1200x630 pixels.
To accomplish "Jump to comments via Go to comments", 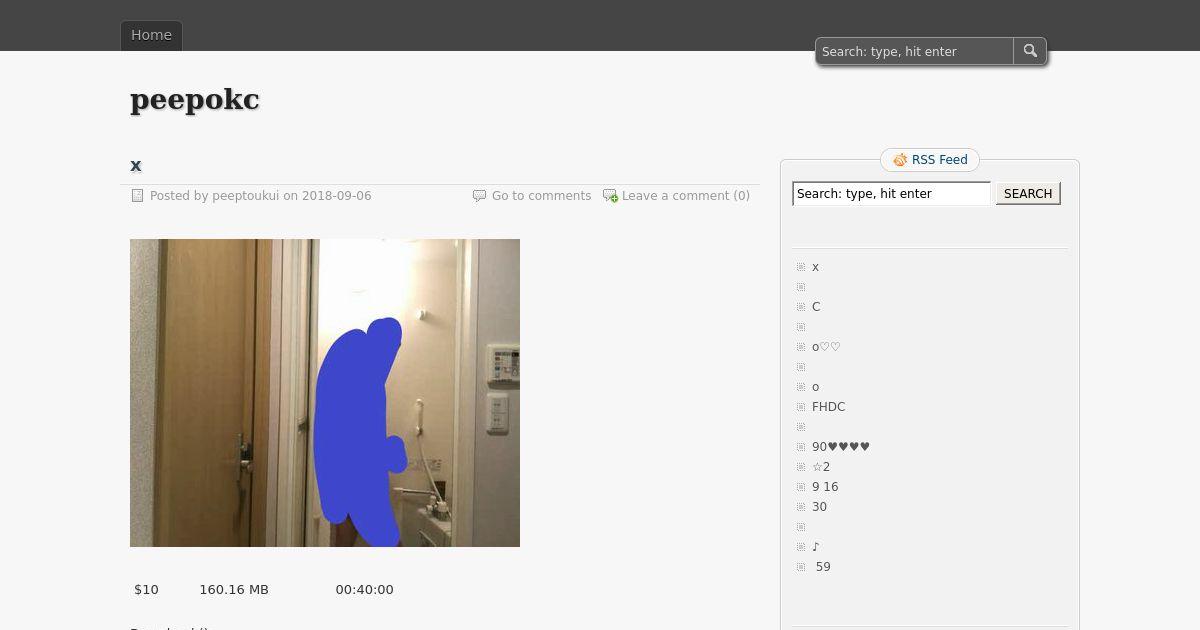I will click(x=541, y=196).
